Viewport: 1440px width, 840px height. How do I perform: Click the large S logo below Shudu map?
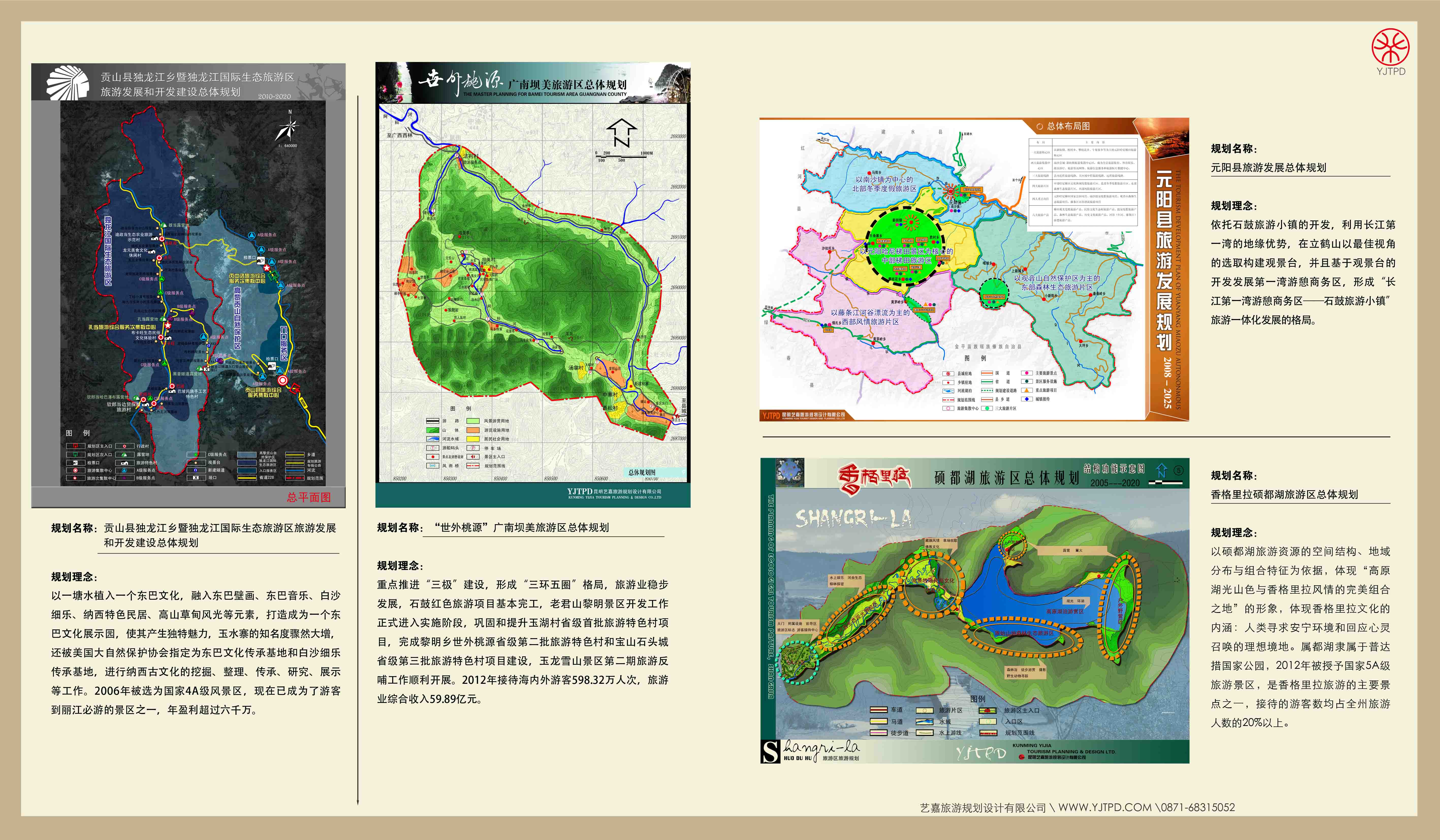click(x=770, y=751)
